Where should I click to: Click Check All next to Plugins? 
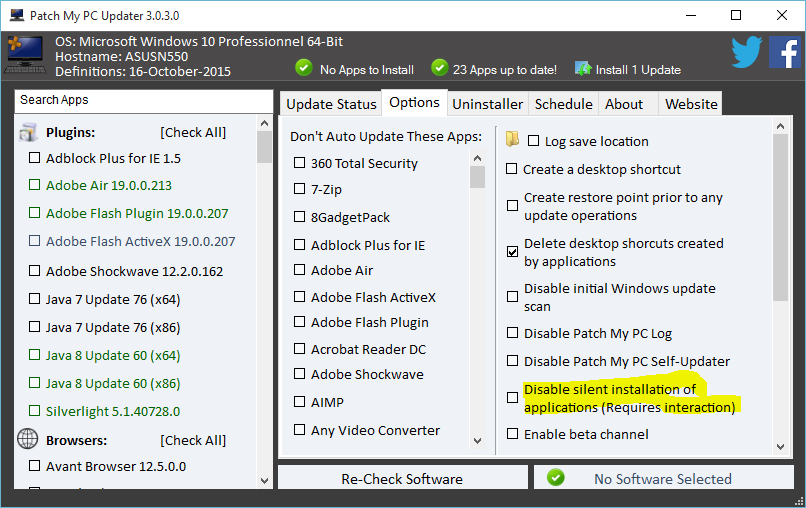tap(193, 132)
